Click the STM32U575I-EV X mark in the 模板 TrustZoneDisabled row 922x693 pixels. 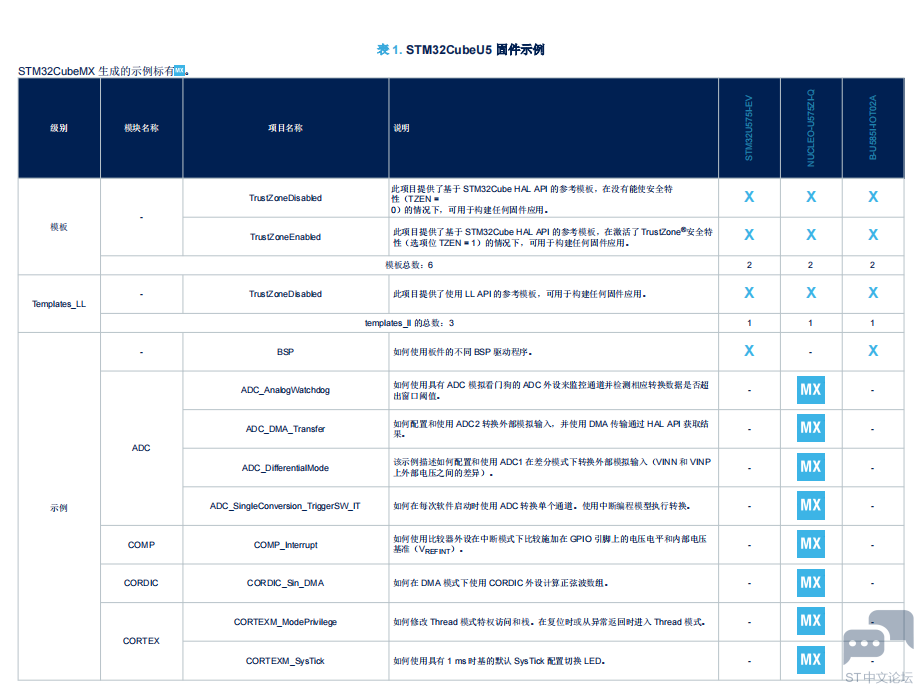pyautogui.click(x=749, y=197)
